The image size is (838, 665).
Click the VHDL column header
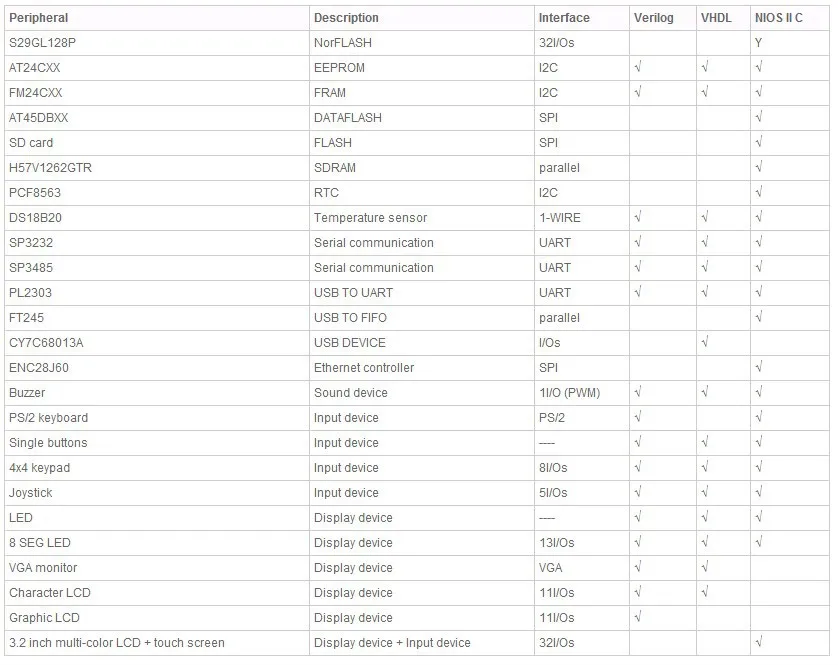point(716,18)
